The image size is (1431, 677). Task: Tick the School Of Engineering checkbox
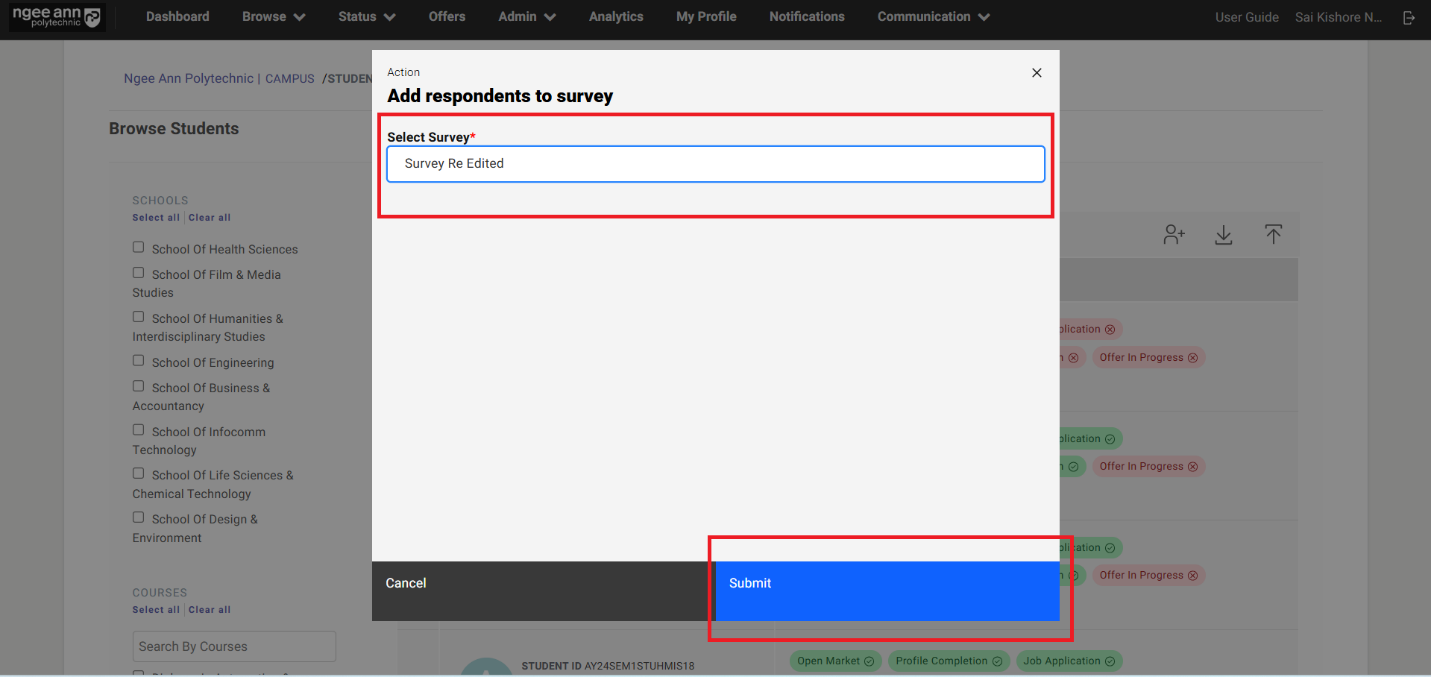[139, 361]
